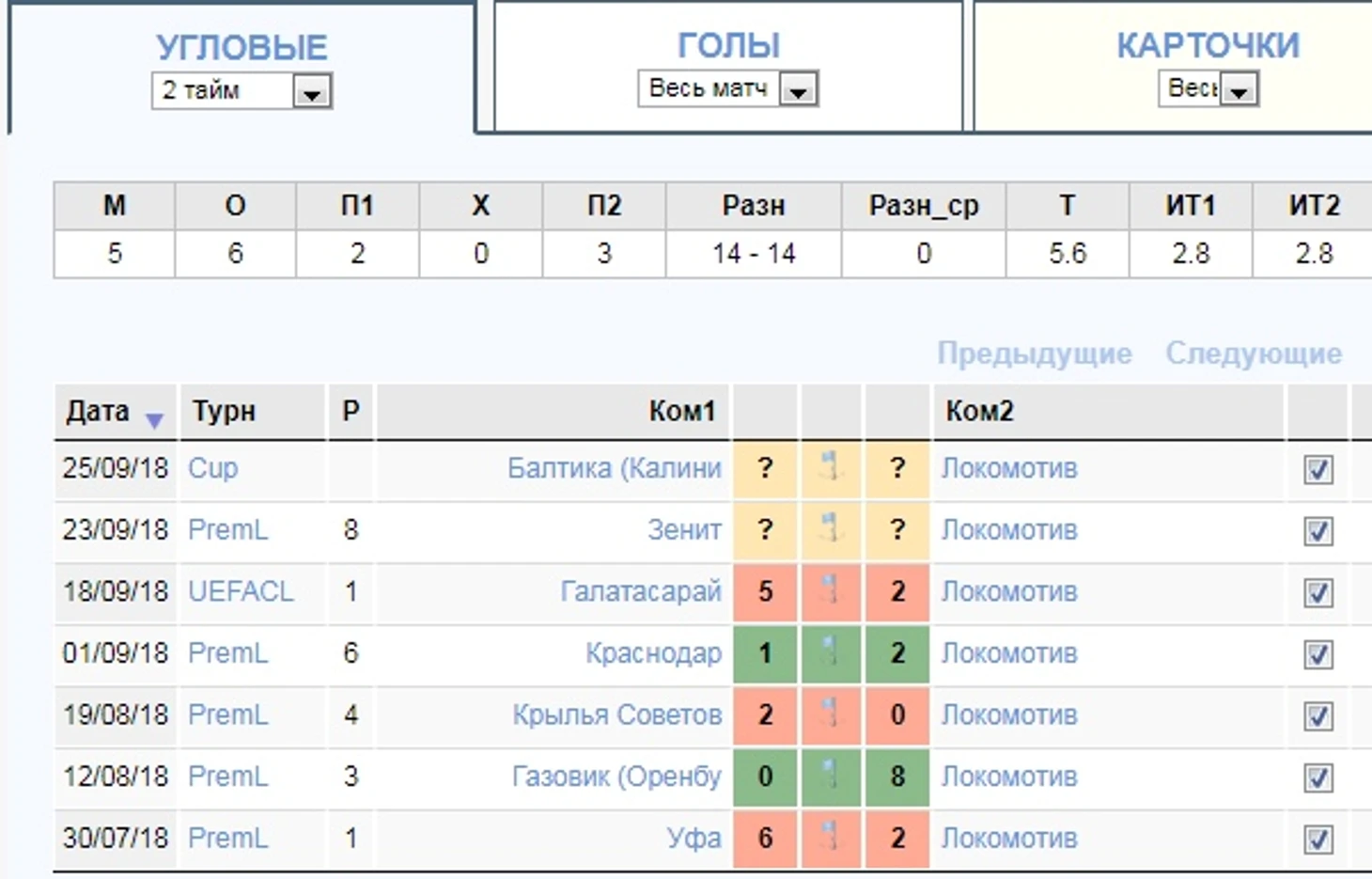Click corner flag icon in Уфа row
The height and width of the screenshot is (879, 1372).
tap(830, 838)
